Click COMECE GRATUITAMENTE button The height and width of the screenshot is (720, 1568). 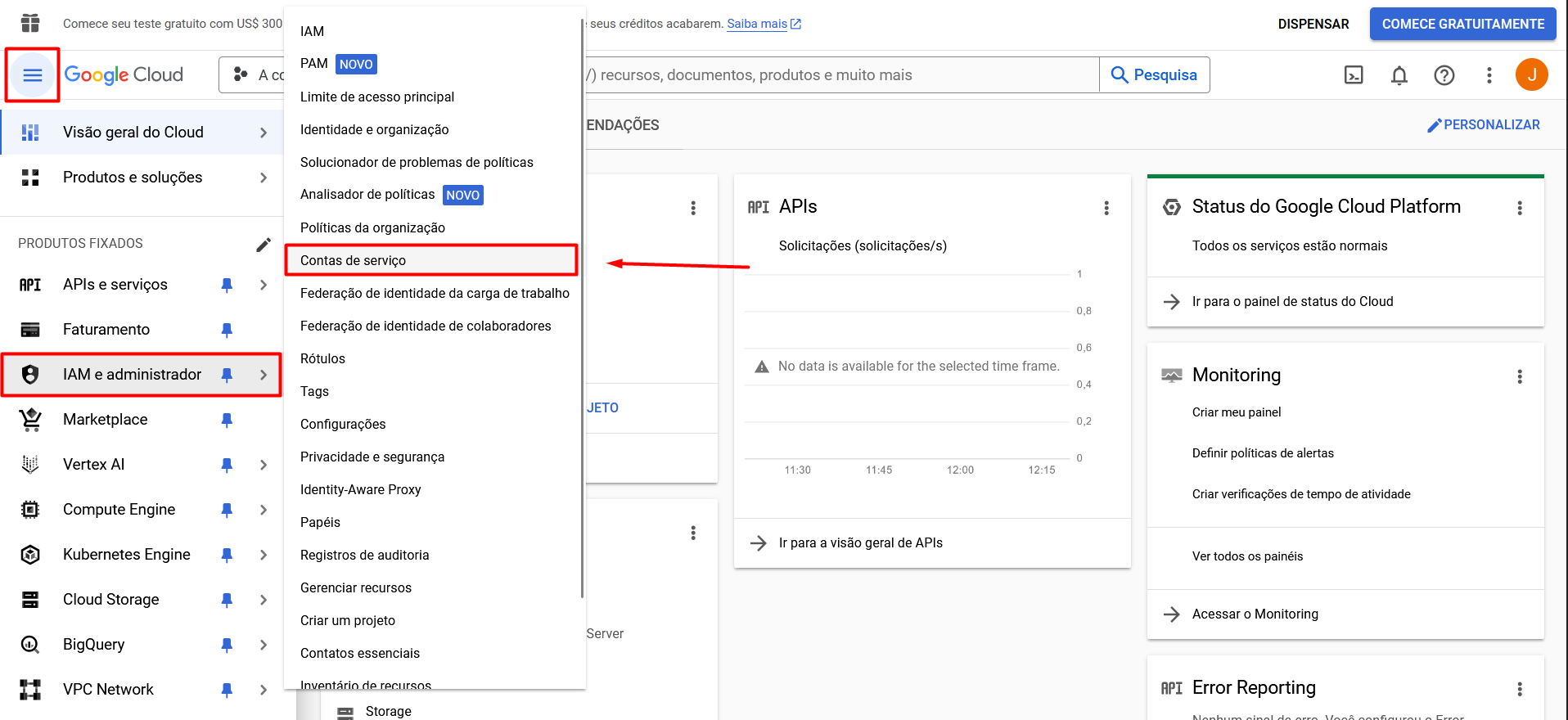coord(1463,25)
